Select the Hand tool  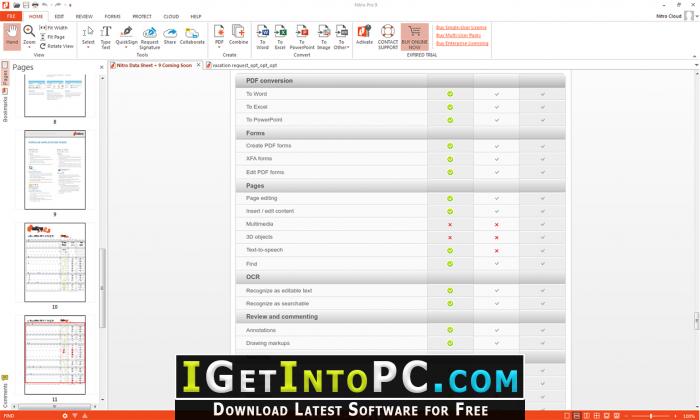tap(12, 36)
